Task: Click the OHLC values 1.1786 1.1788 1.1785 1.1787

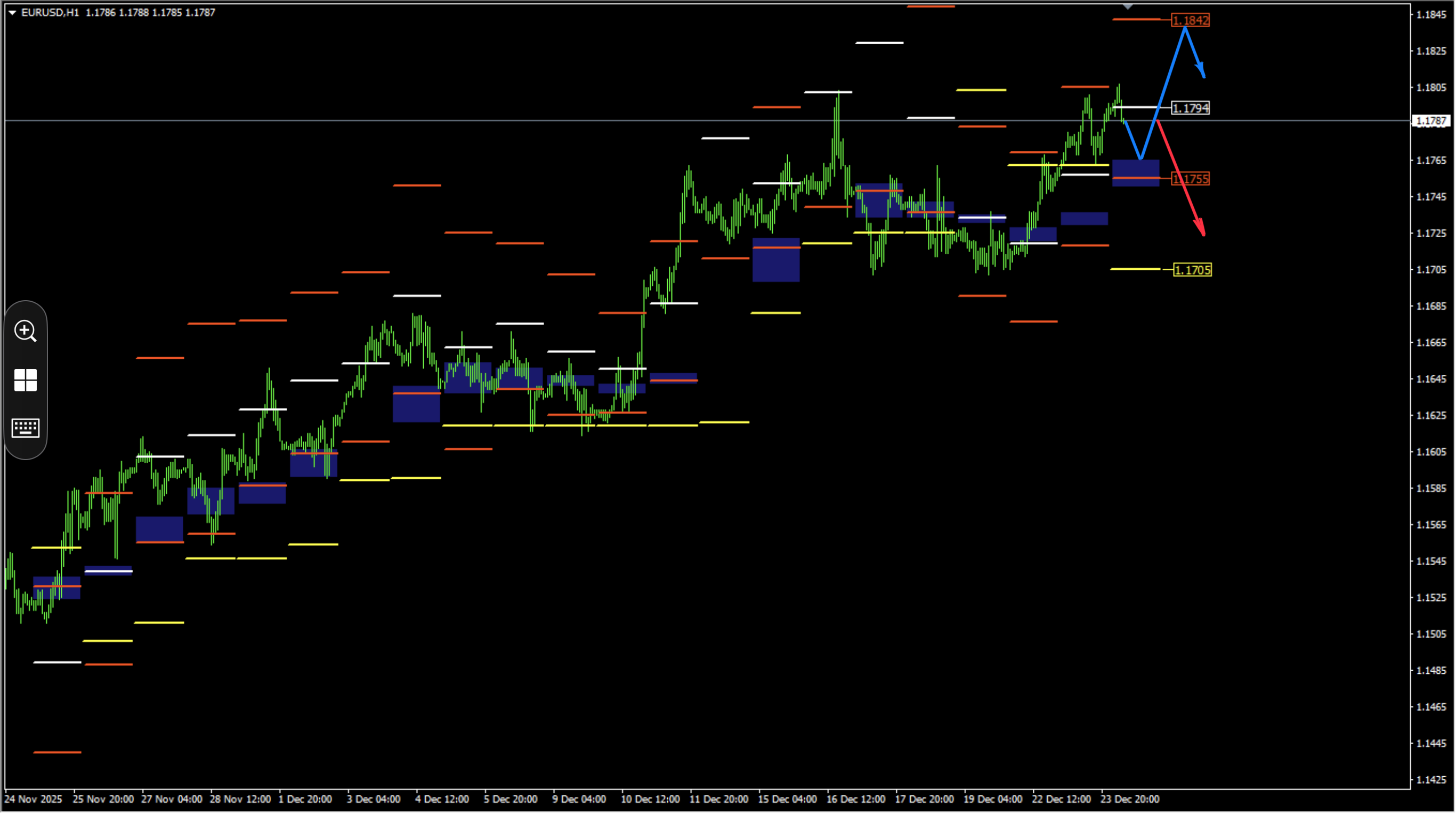Action: pyautogui.click(x=150, y=12)
